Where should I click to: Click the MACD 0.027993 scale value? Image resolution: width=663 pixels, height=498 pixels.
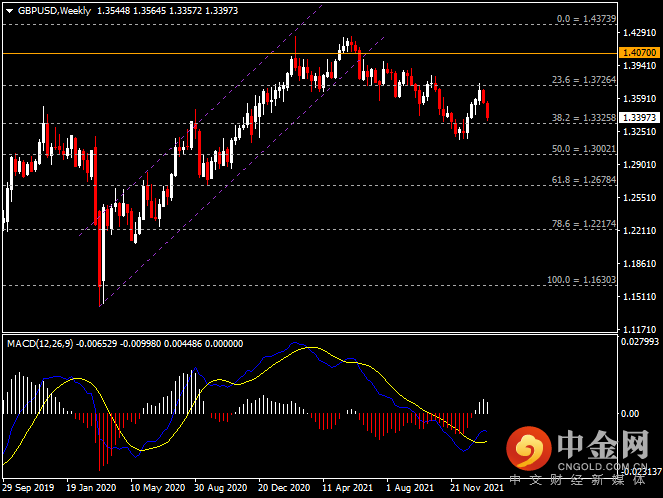(x=639, y=343)
